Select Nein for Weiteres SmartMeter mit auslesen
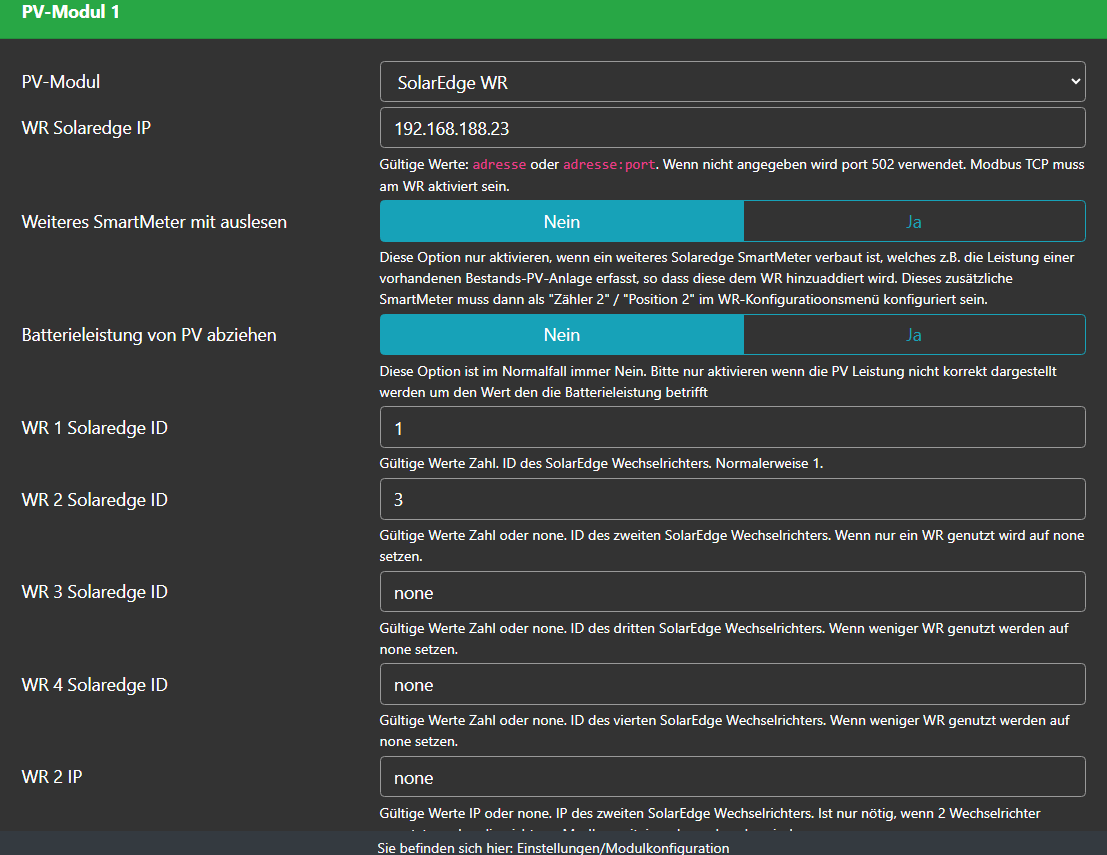This screenshot has height=855, width=1107. [x=561, y=222]
